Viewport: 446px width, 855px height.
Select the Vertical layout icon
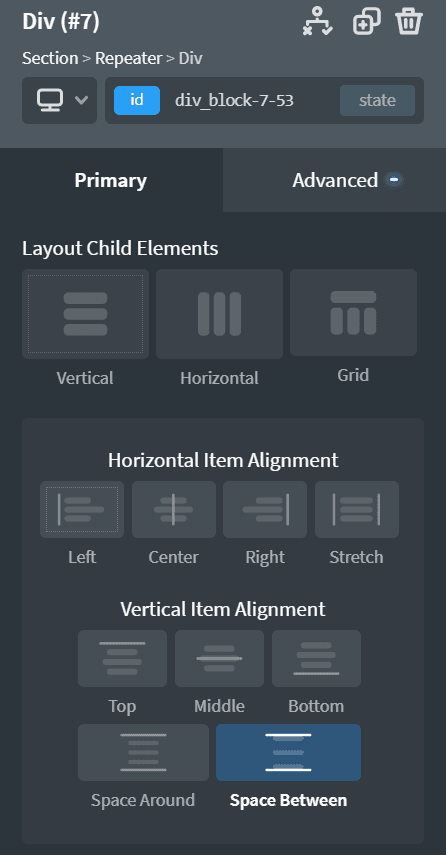[x=86, y=314]
